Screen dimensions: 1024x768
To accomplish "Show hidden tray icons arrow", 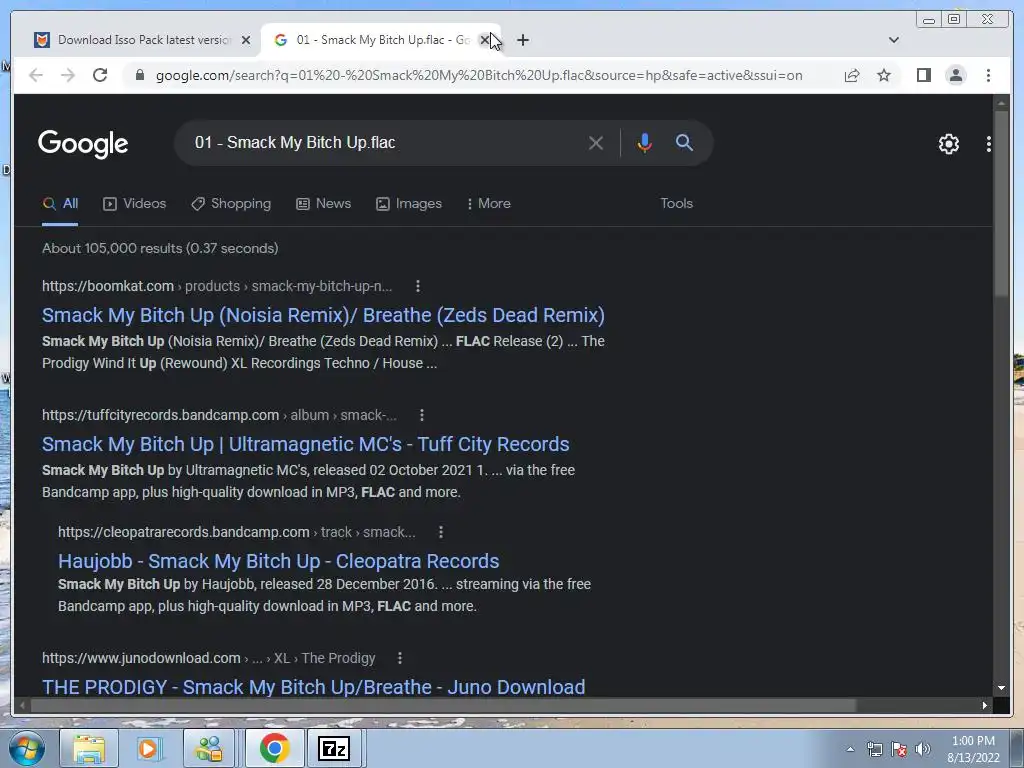I will [850, 750].
